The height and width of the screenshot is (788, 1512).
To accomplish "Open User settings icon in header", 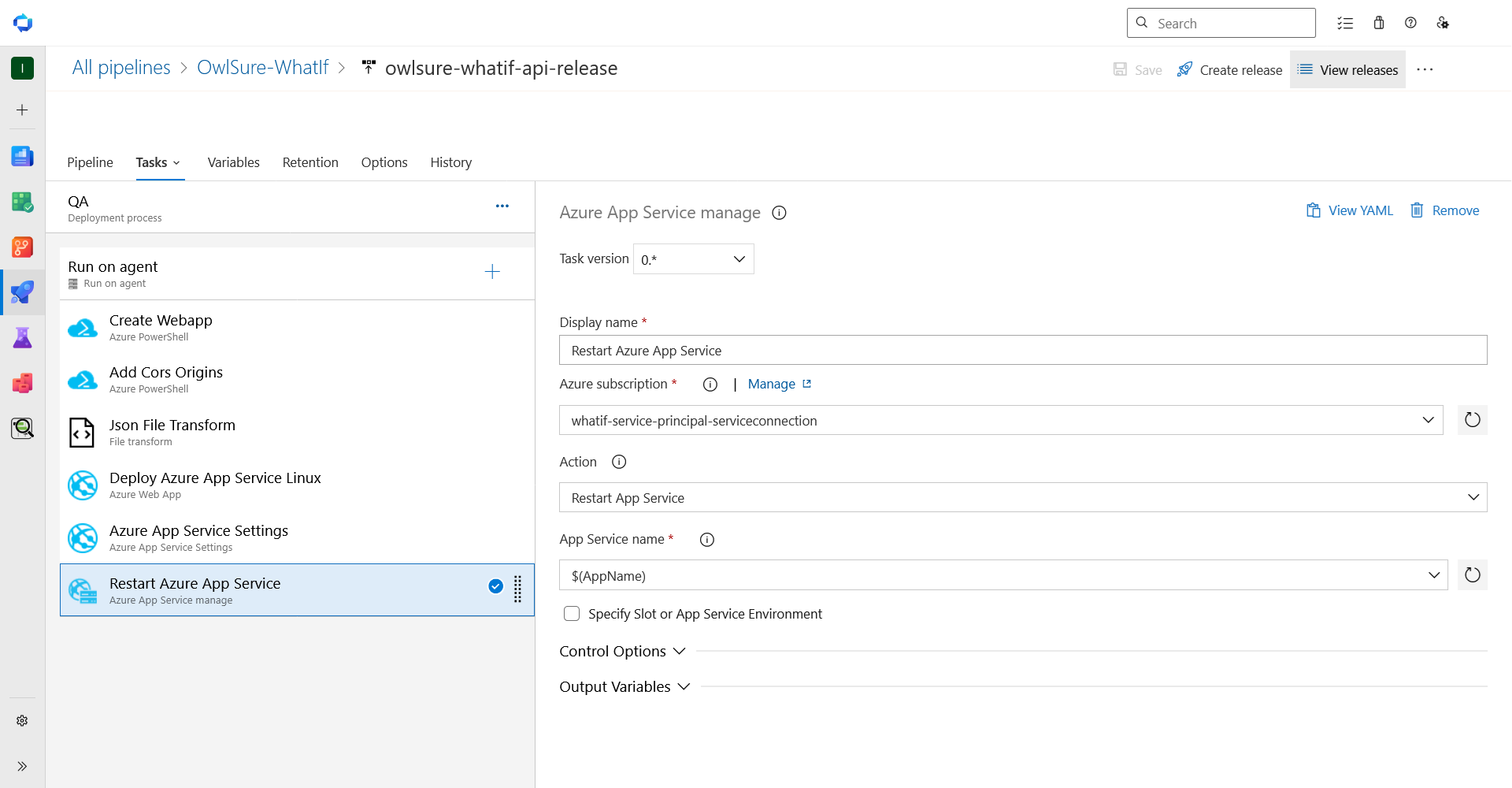I will click(1443, 23).
